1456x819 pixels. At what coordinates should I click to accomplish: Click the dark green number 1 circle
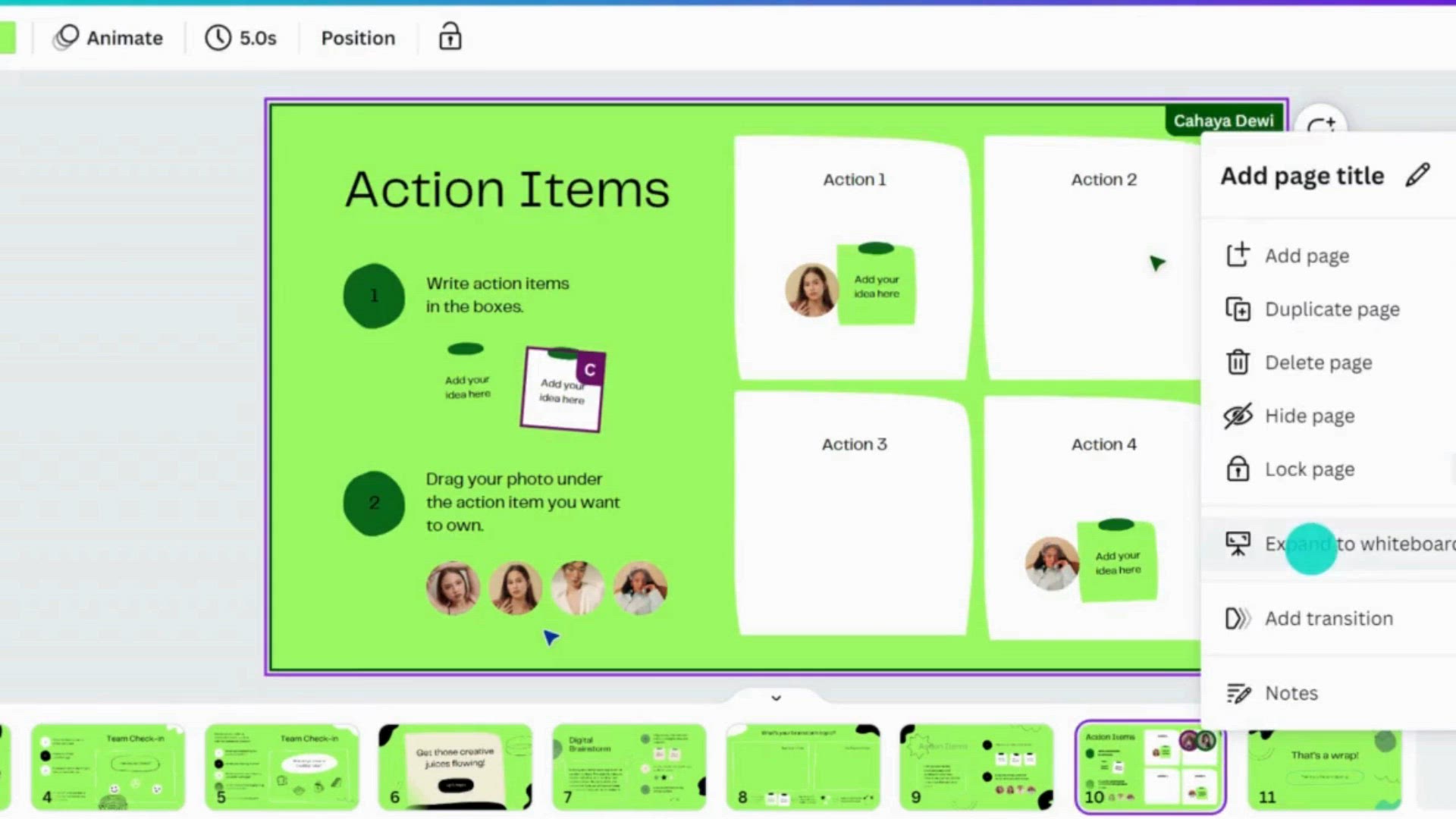point(374,296)
